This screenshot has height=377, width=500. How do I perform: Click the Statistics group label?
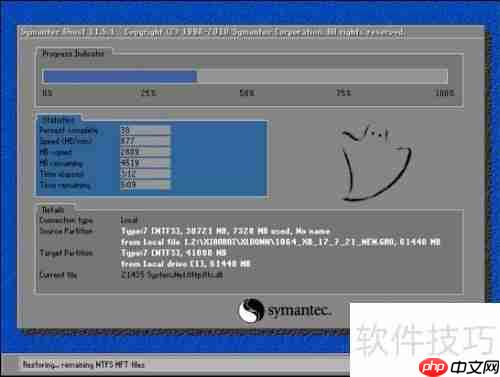tap(58, 120)
